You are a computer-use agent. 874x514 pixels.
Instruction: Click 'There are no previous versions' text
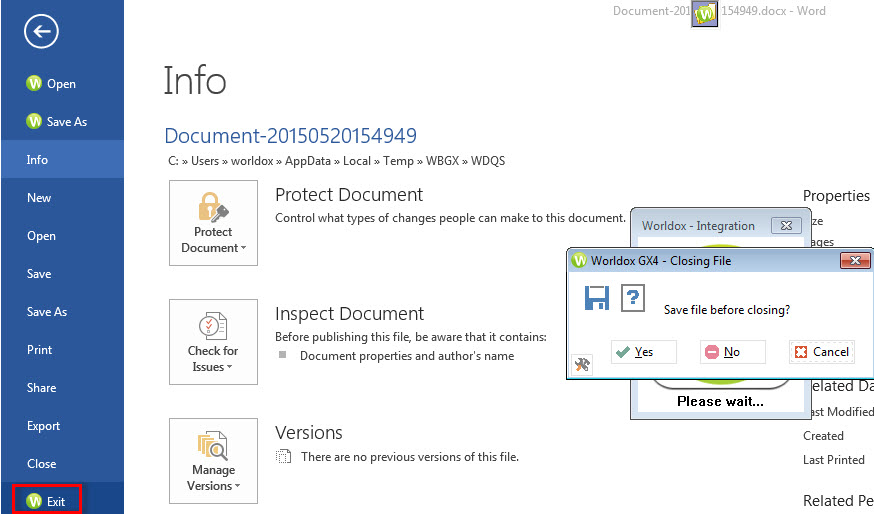point(410,457)
